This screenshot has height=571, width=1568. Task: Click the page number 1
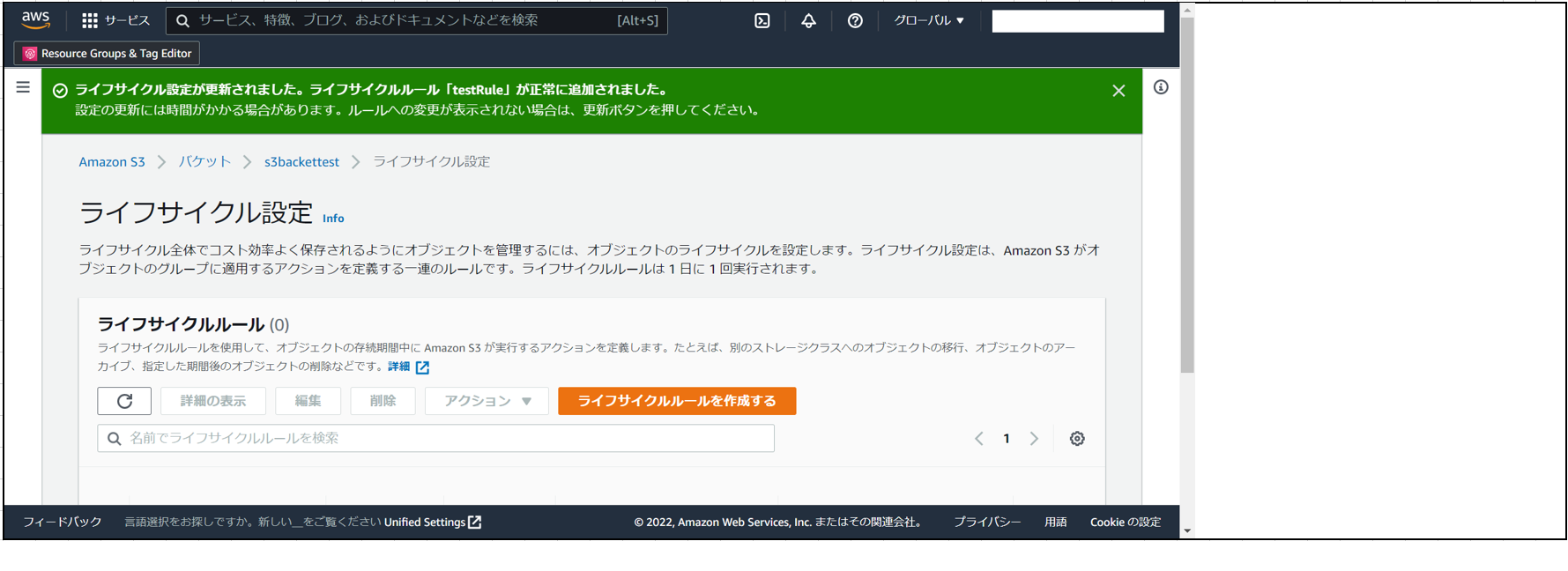1007,439
